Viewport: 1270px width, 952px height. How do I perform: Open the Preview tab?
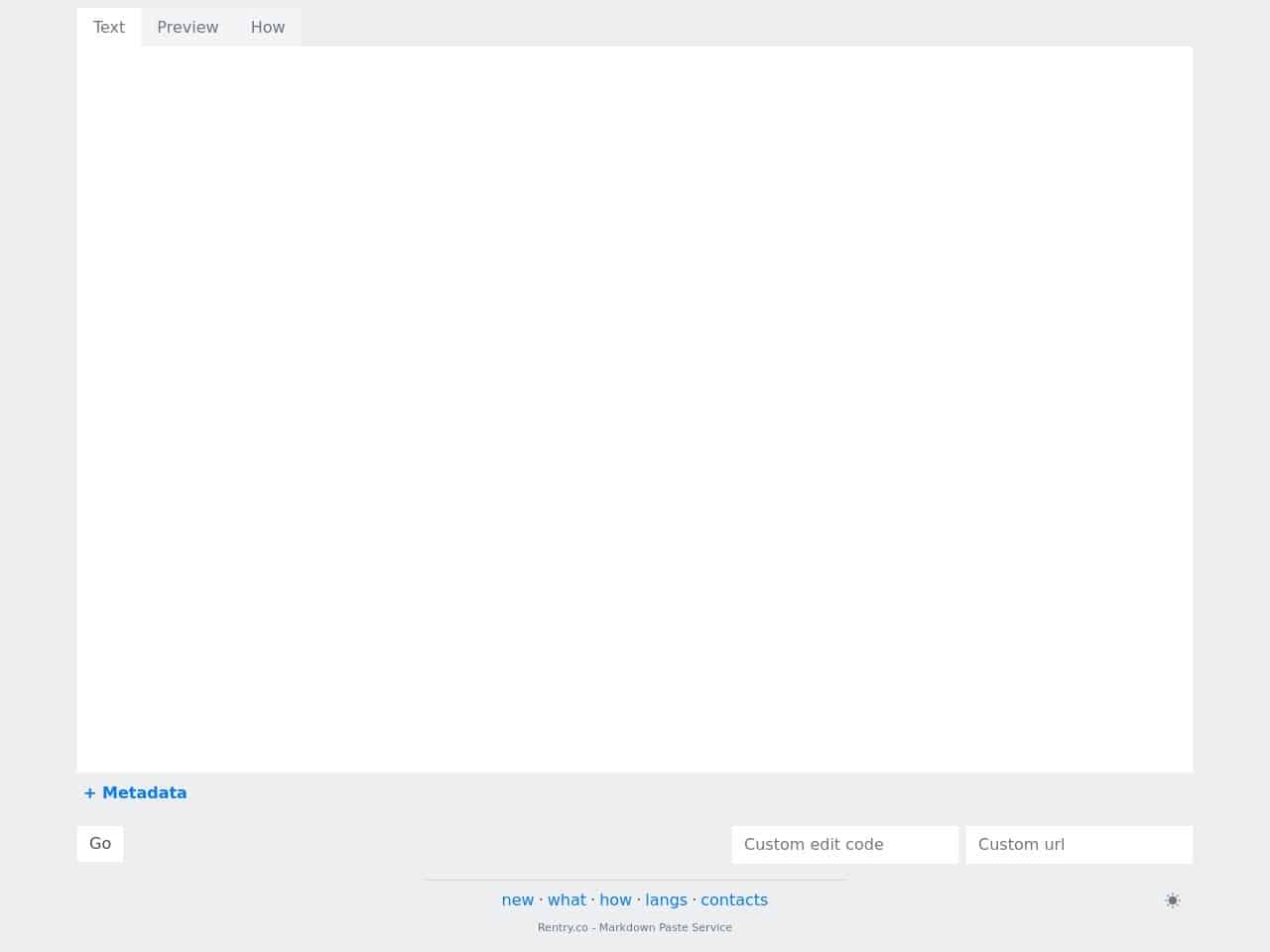(188, 27)
